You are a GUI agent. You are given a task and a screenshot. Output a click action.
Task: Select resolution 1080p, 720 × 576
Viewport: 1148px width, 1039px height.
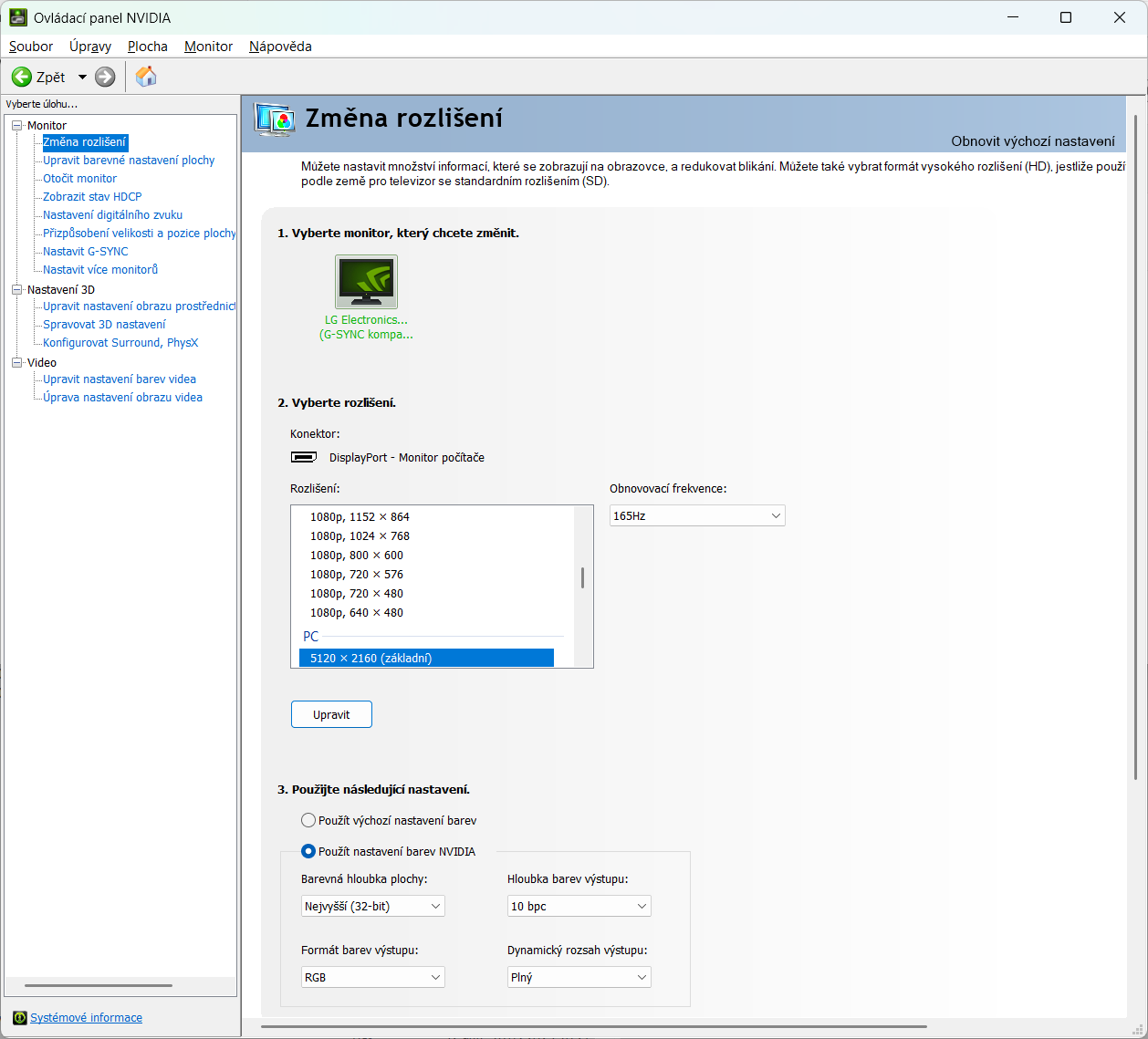(357, 574)
